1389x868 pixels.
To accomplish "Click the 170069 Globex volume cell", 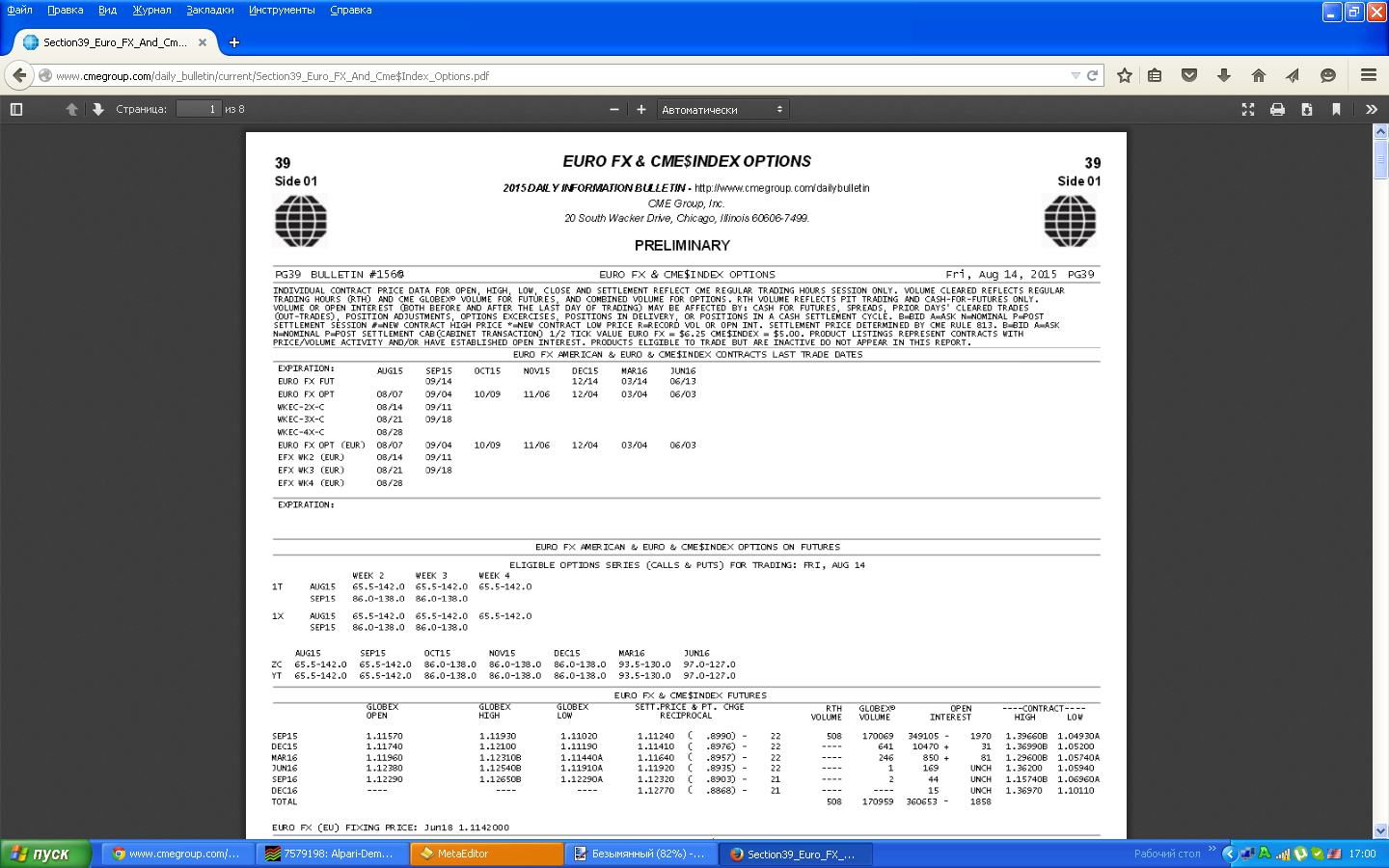I will click(x=878, y=736).
